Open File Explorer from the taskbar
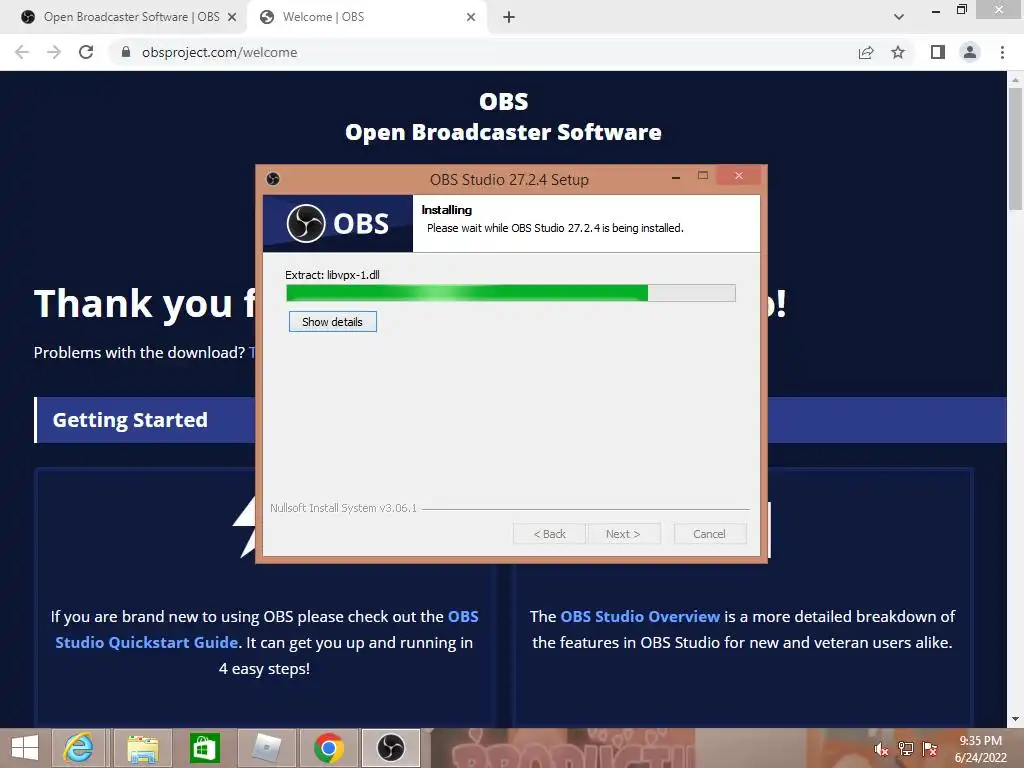This screenshot has width=1024, height=768. coord(142,748)
